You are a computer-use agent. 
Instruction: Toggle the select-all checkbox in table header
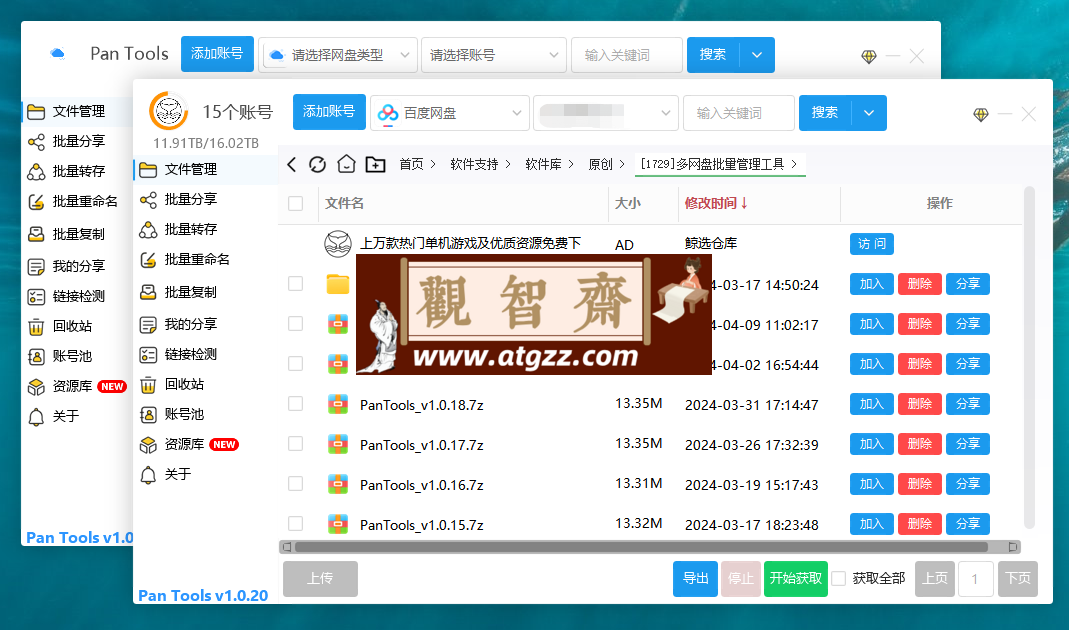(295, 203)
